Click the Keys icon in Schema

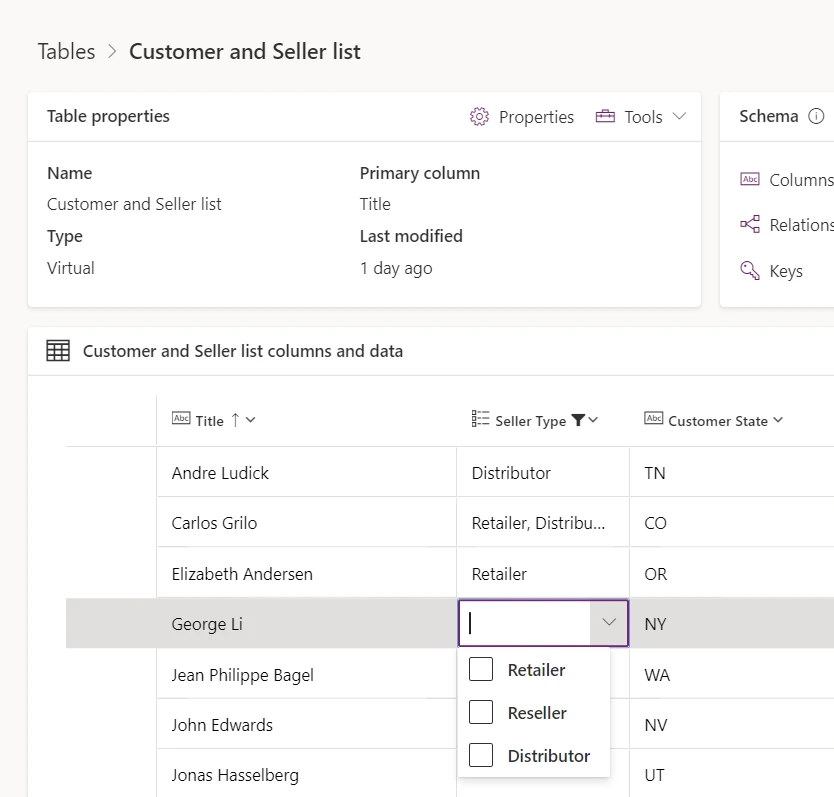pyautogui.click(x=750, y=270)
